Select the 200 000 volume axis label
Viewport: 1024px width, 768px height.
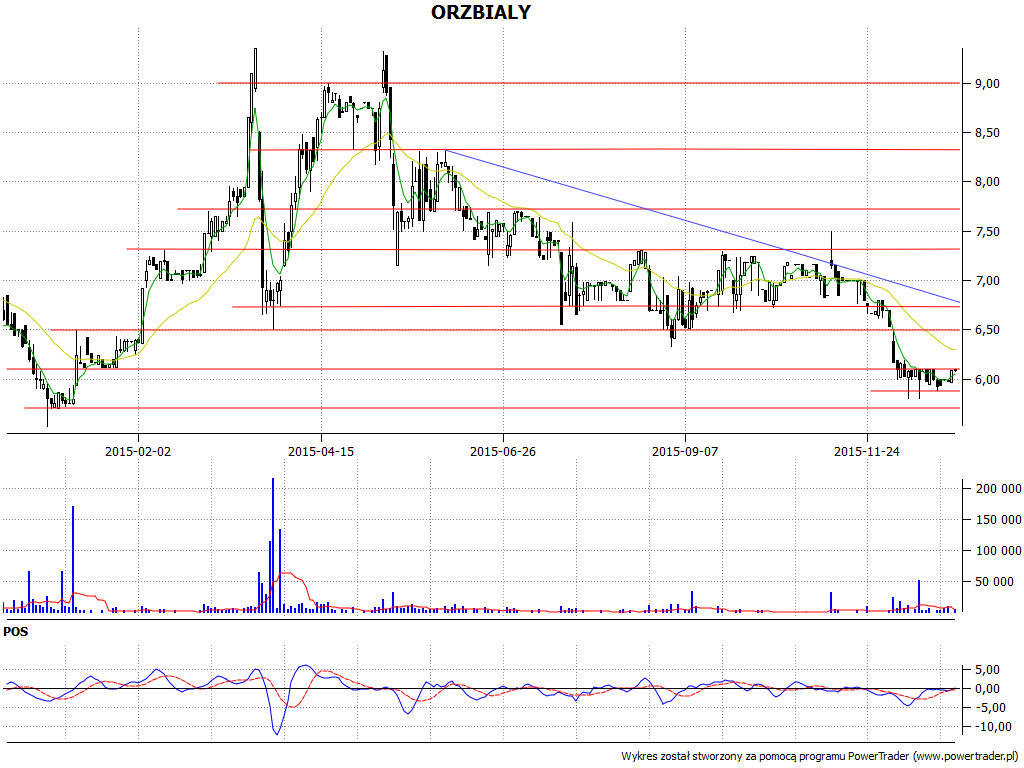coord(998,488)
